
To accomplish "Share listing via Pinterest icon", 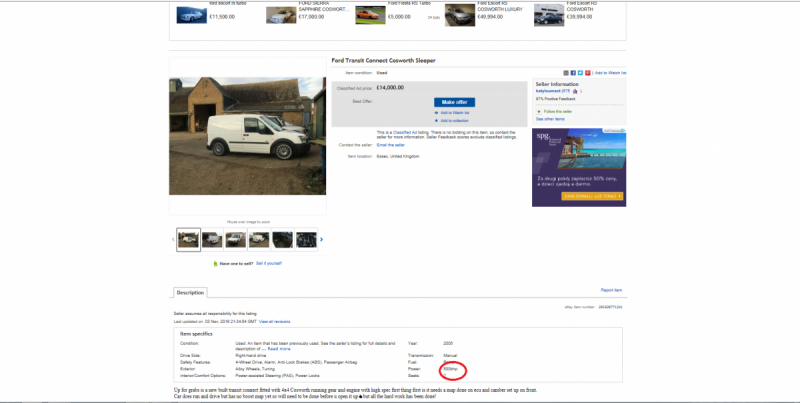I will [x=588, y=73].
